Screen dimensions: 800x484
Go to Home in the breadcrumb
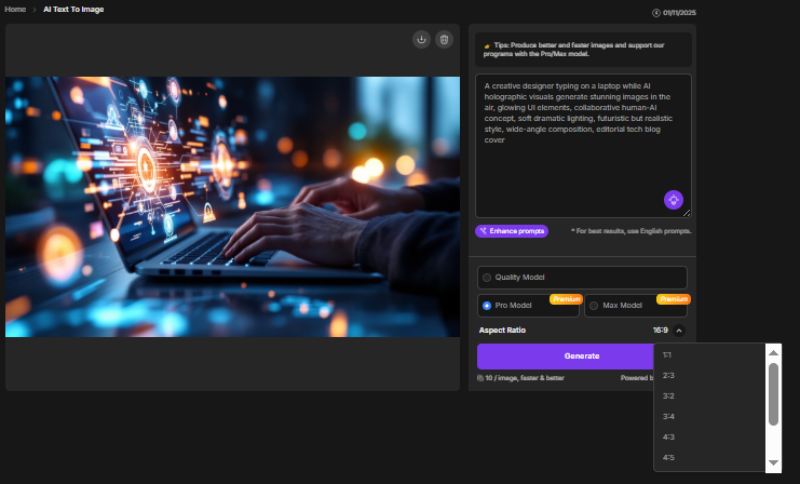(x=15, y=9)
